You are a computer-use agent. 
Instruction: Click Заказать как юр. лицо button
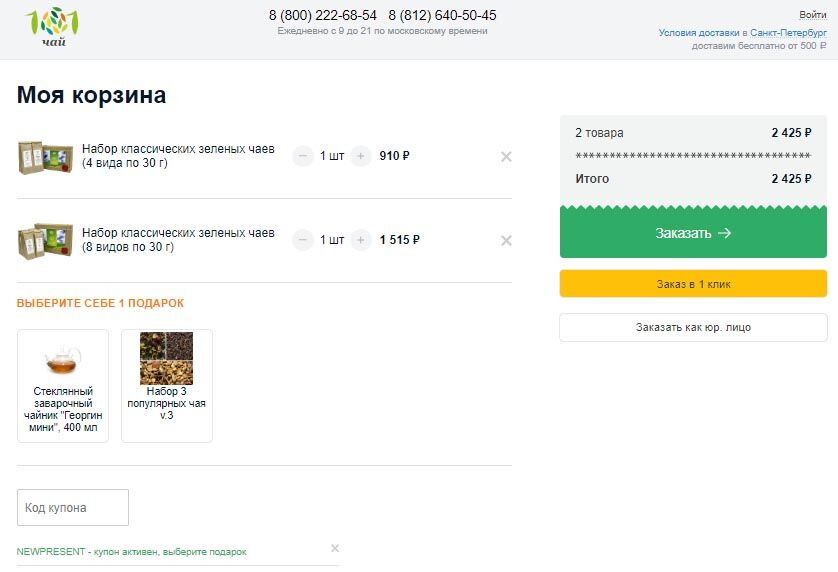click(x=693, y=328)
